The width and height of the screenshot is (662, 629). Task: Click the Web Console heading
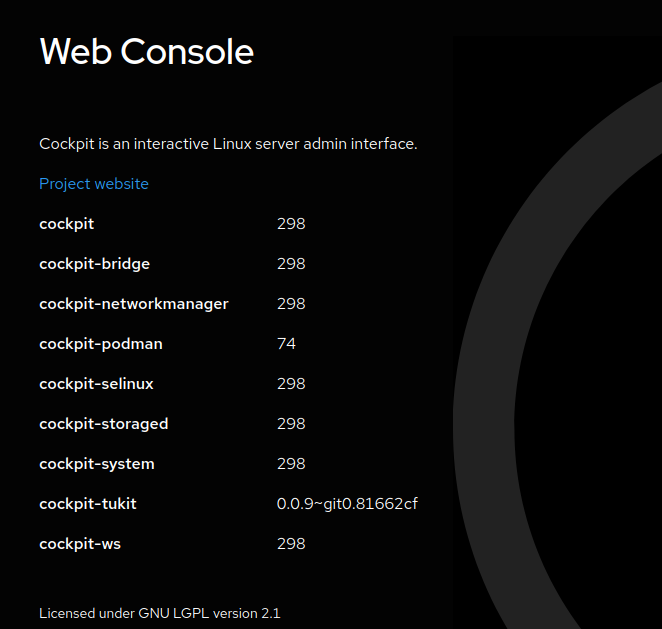147,52
